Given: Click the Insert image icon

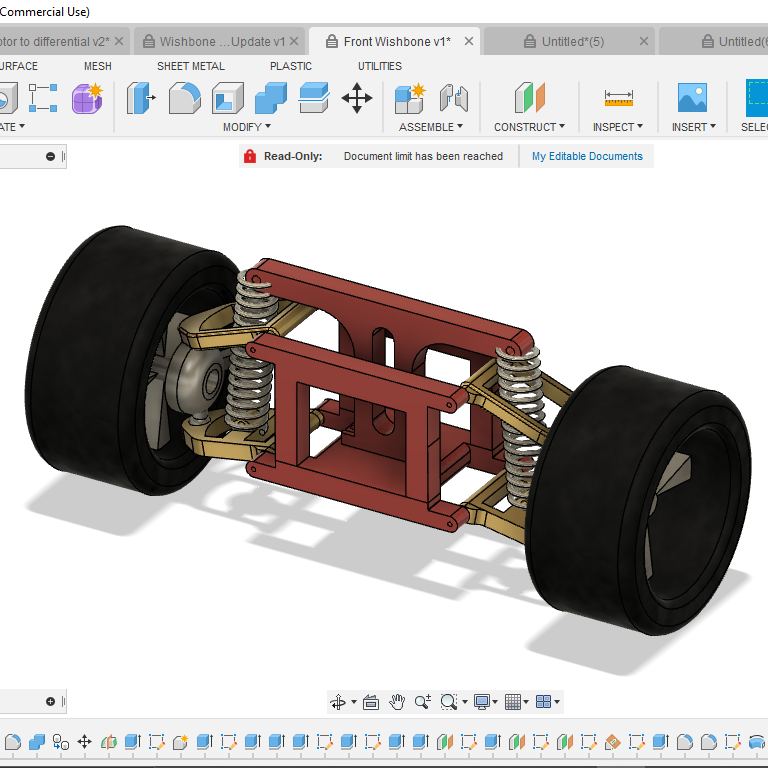Looking at the screenshot, I should click(x=692, y=97).
